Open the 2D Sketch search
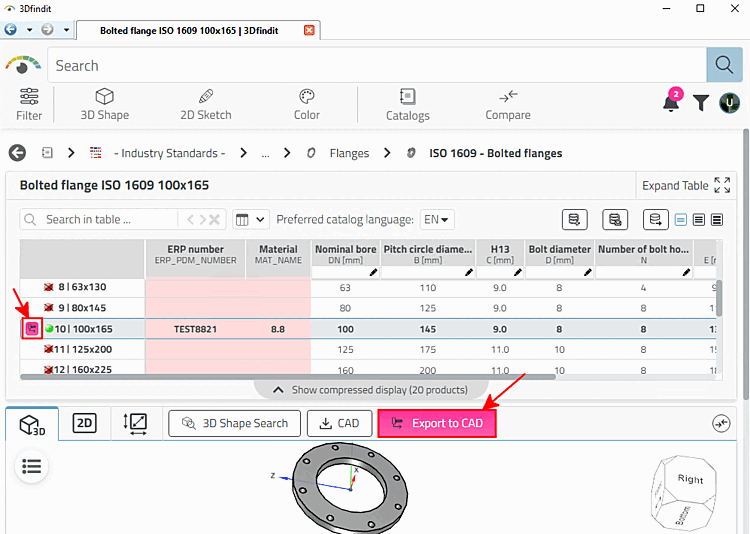This screenshot has height=534, width=750. point(206,104)
